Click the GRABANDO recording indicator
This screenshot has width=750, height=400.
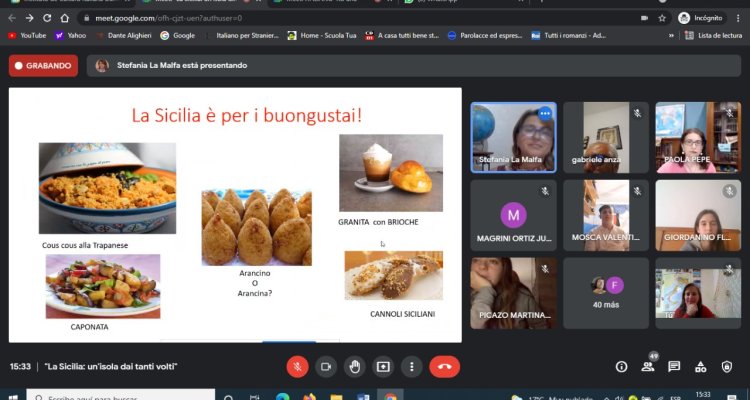click(43, 66)
